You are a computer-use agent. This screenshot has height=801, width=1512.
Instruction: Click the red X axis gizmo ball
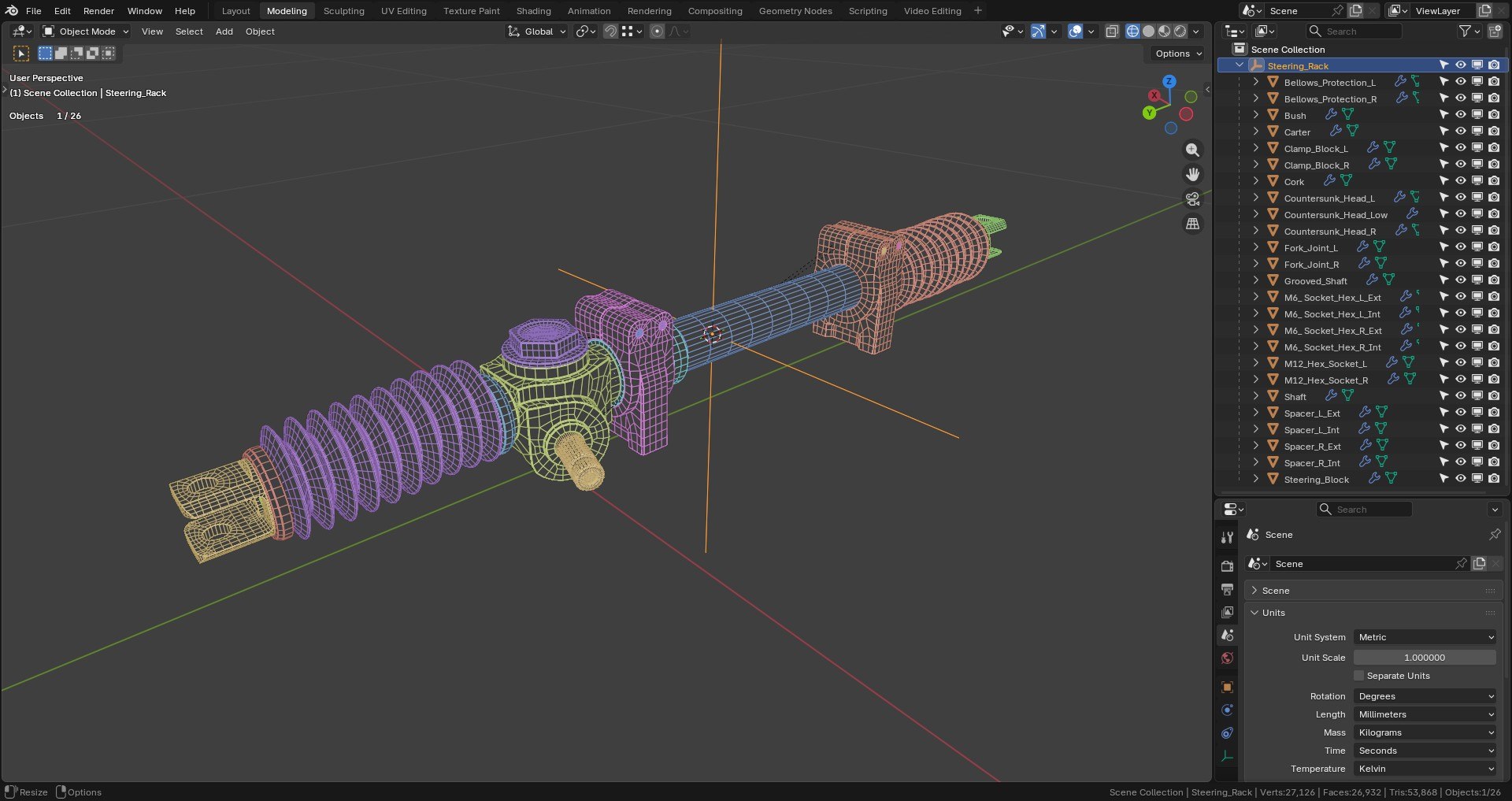pos(1154,95)
